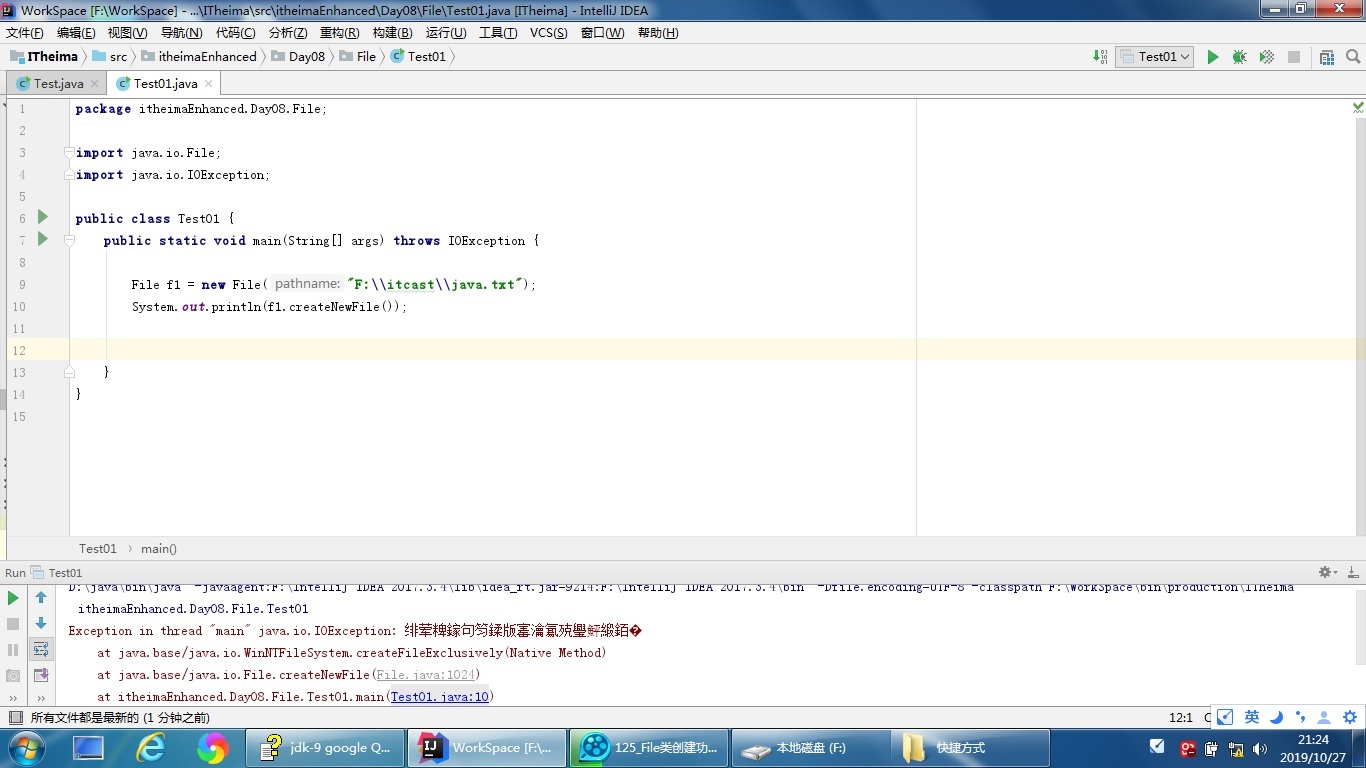The width and height of the screenshot is (1366, 768).
Task: Close the Test.java tab
Action: 95,84
